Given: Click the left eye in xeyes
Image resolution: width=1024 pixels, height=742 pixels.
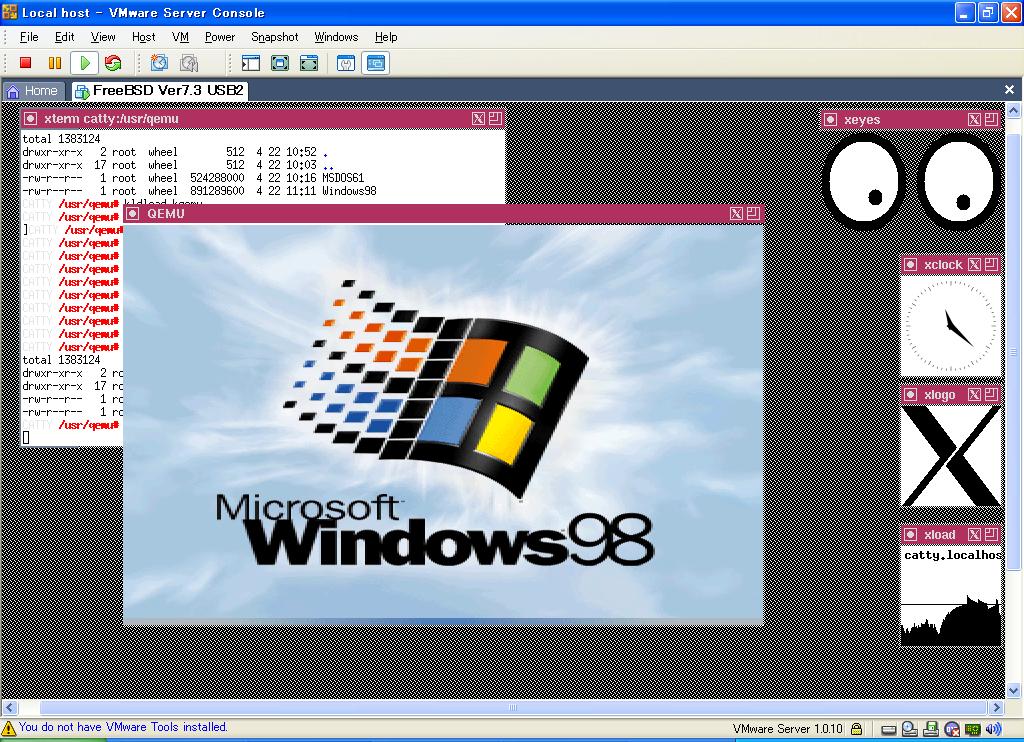Looking at the screenshot, I should coord(863,182).
